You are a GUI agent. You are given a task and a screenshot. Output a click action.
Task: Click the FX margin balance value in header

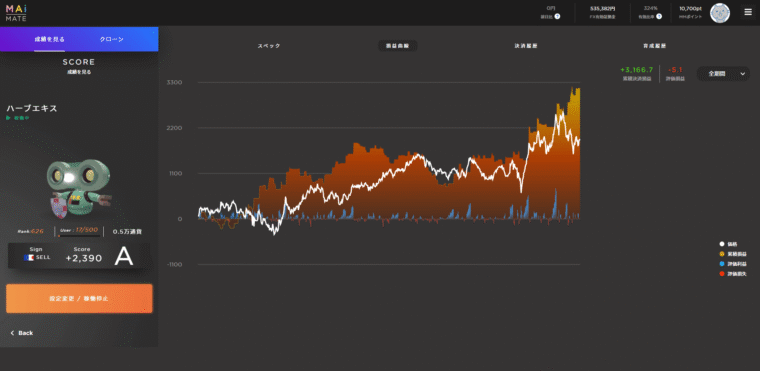pyautogui.click(x=602, y=9)
